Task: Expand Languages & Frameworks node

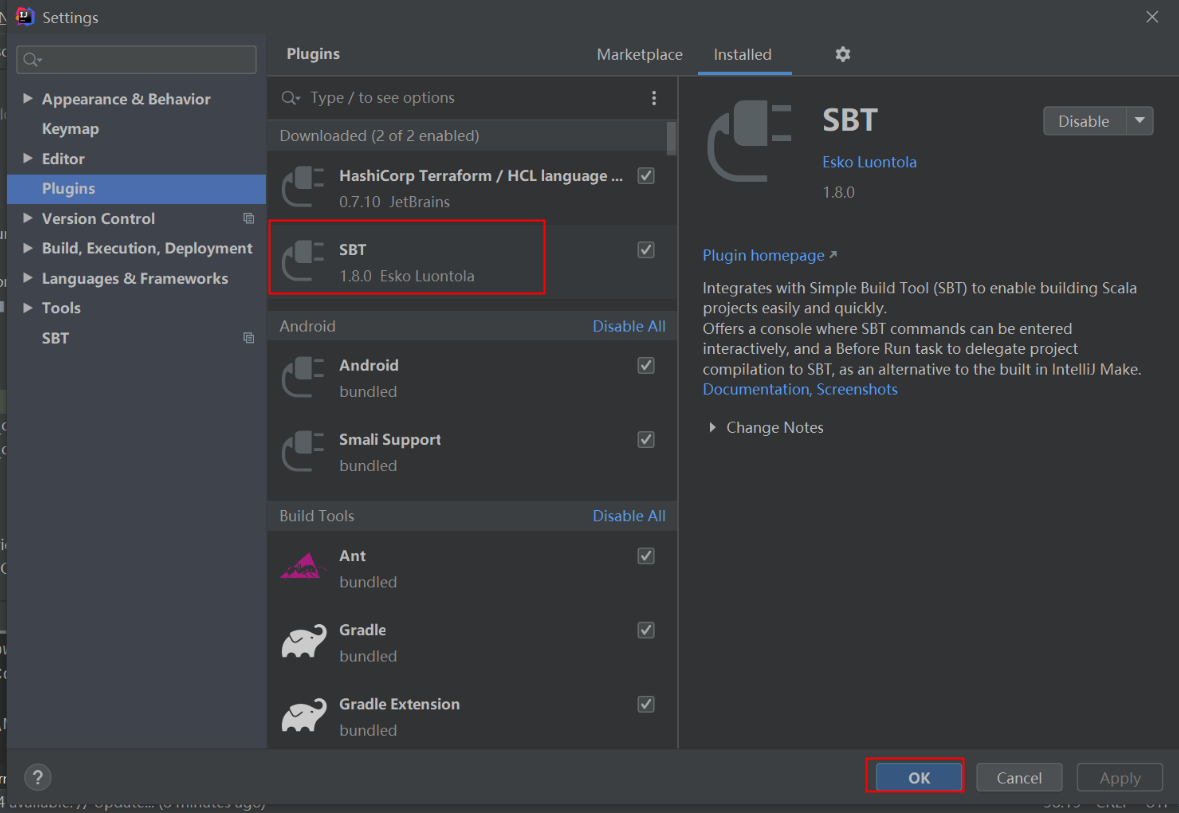Action: point(28,278)
